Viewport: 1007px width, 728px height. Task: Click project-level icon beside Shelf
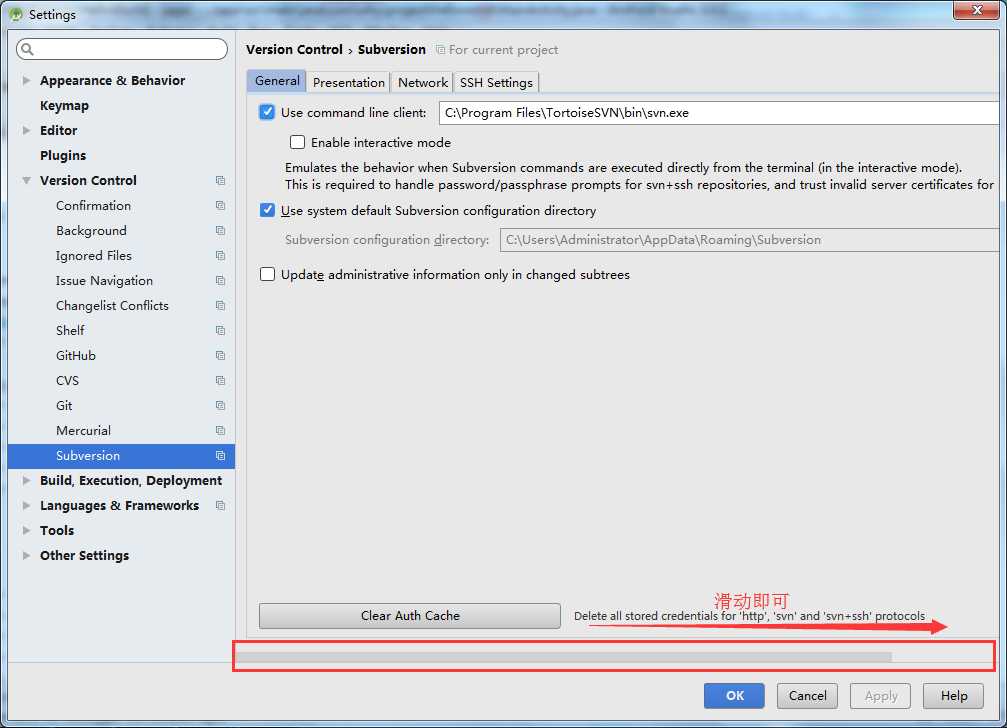pos(220,331)
